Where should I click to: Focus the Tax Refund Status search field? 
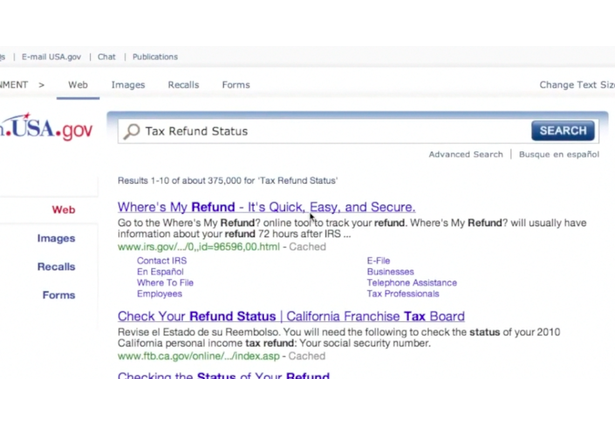pos(326,131)
